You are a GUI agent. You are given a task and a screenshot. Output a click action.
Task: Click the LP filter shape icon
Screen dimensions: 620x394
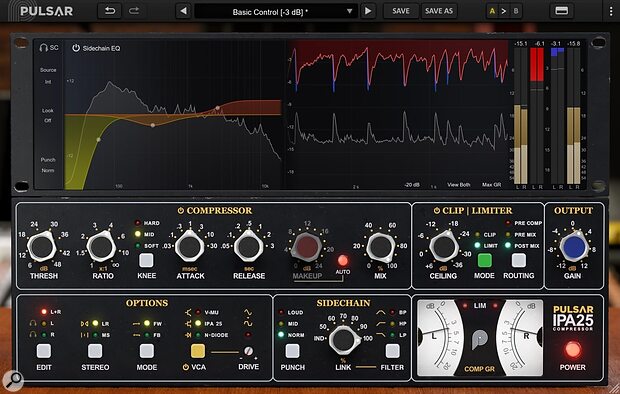coord(380,335)
